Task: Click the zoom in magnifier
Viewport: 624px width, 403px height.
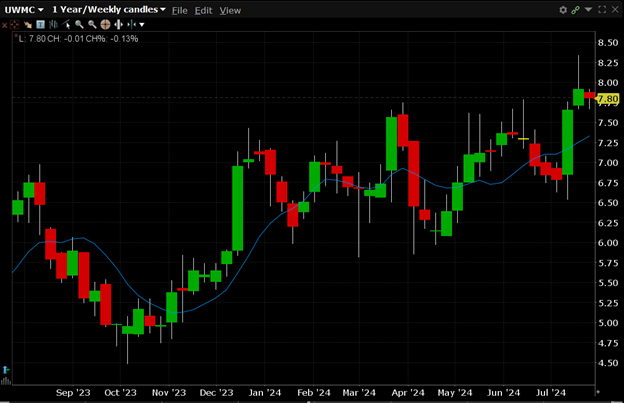Action: pyautogui.click(x=79, y=25)
